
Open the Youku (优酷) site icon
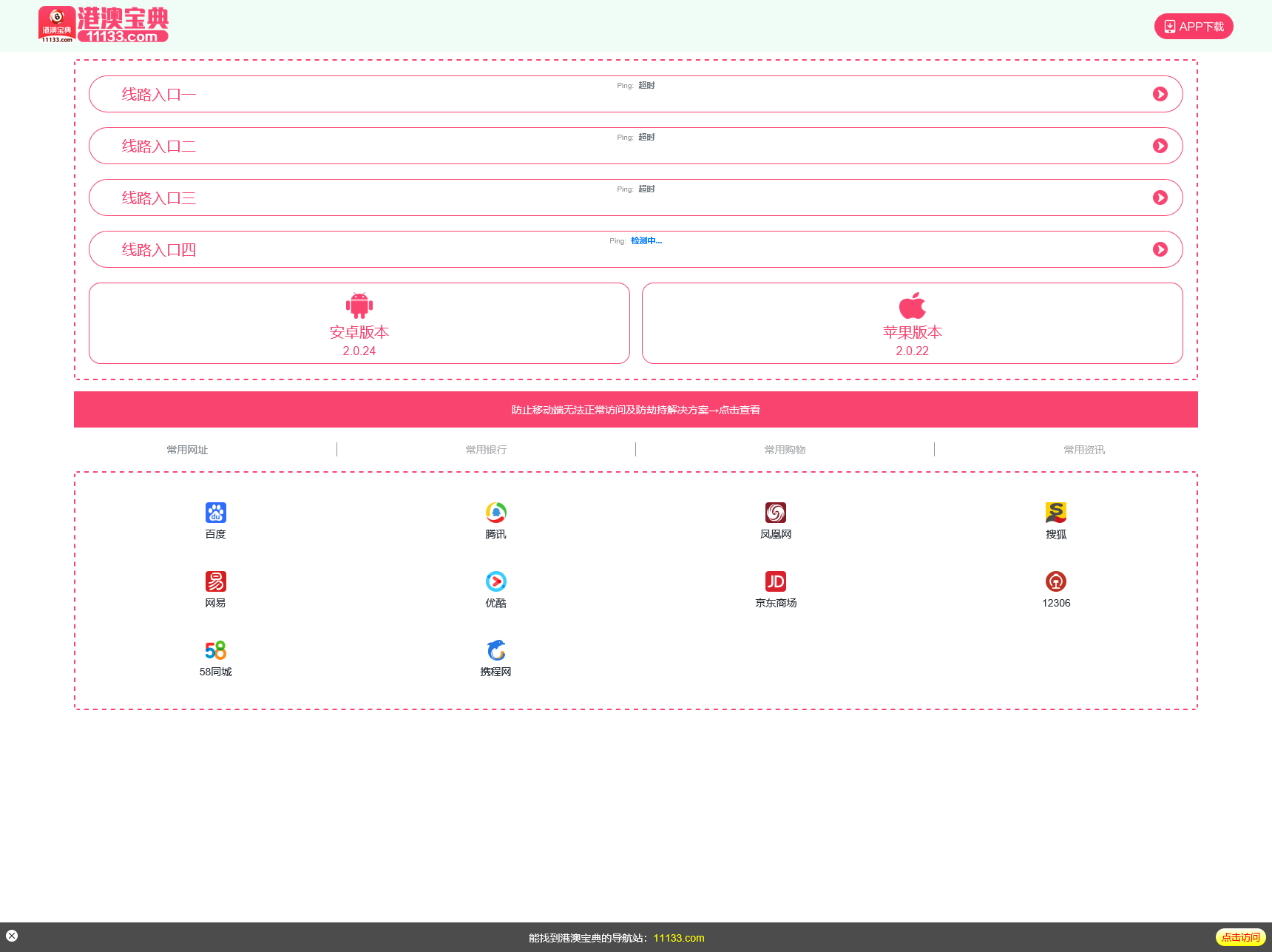point(495,581)
